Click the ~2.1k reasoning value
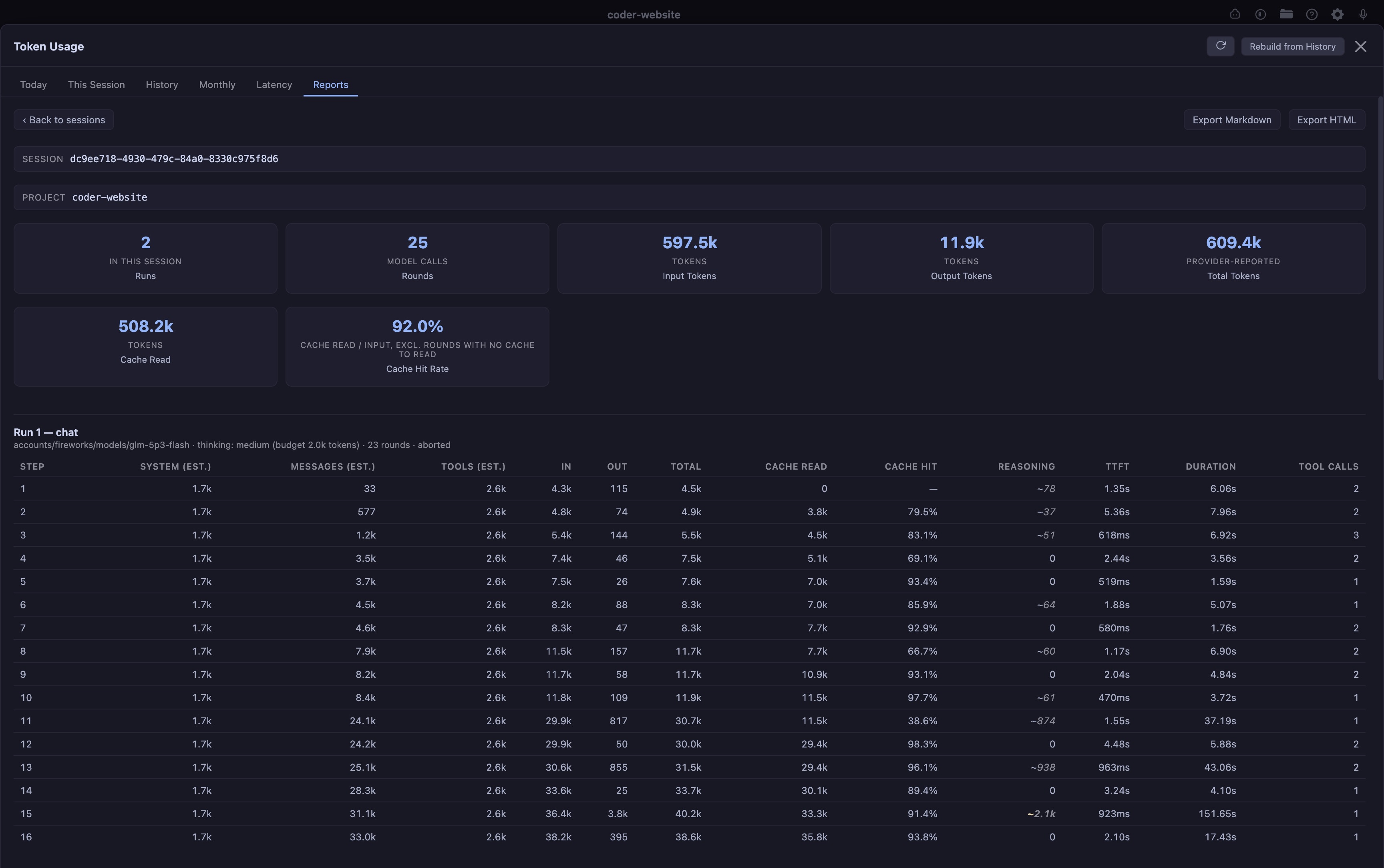 [1041, 814]
